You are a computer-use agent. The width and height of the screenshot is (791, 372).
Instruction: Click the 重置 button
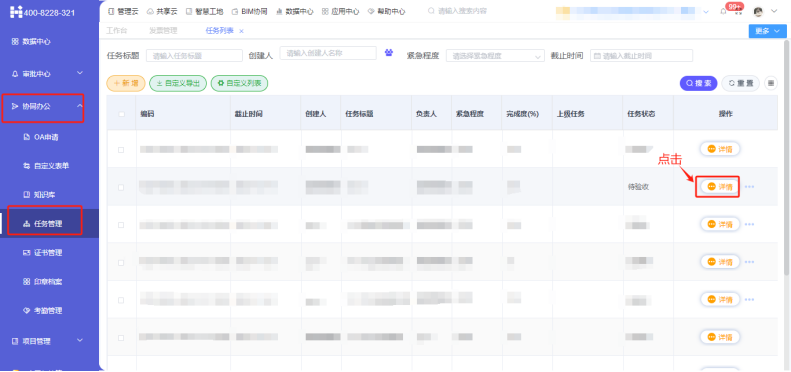point(741,83)
